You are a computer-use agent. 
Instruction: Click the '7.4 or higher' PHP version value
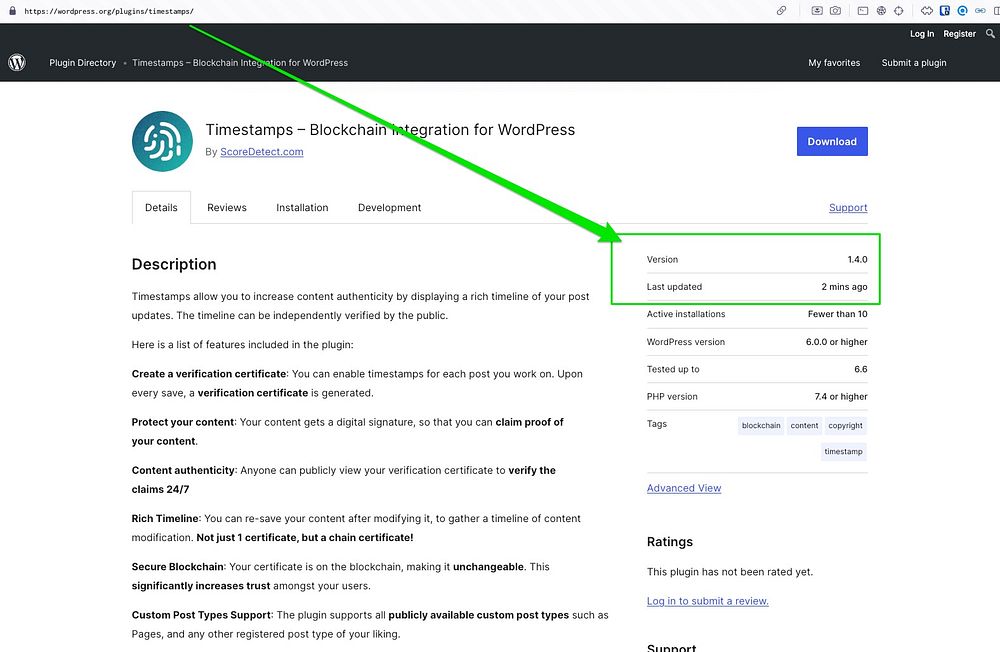point(841,397)
